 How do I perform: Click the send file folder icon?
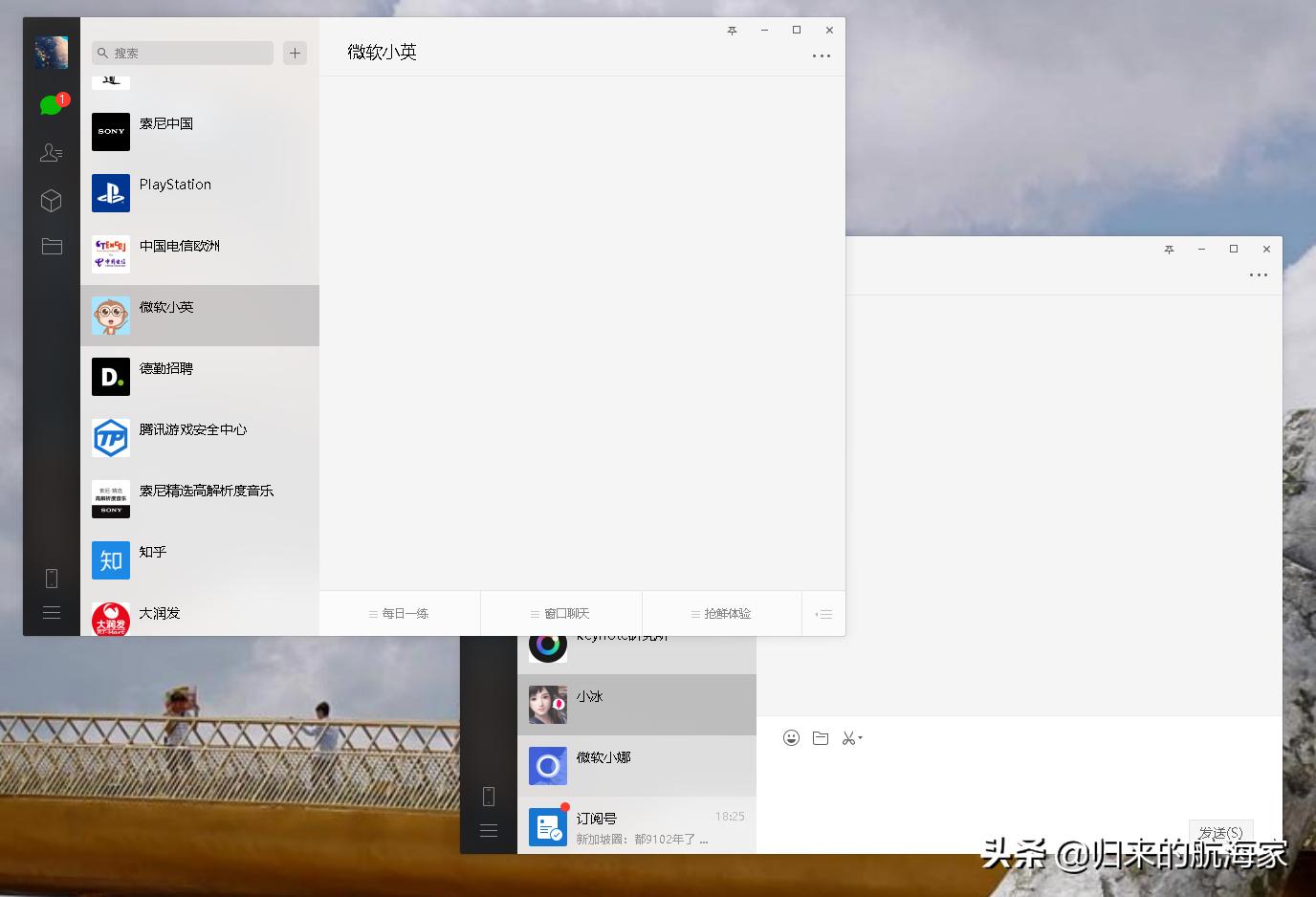[820, 737]
